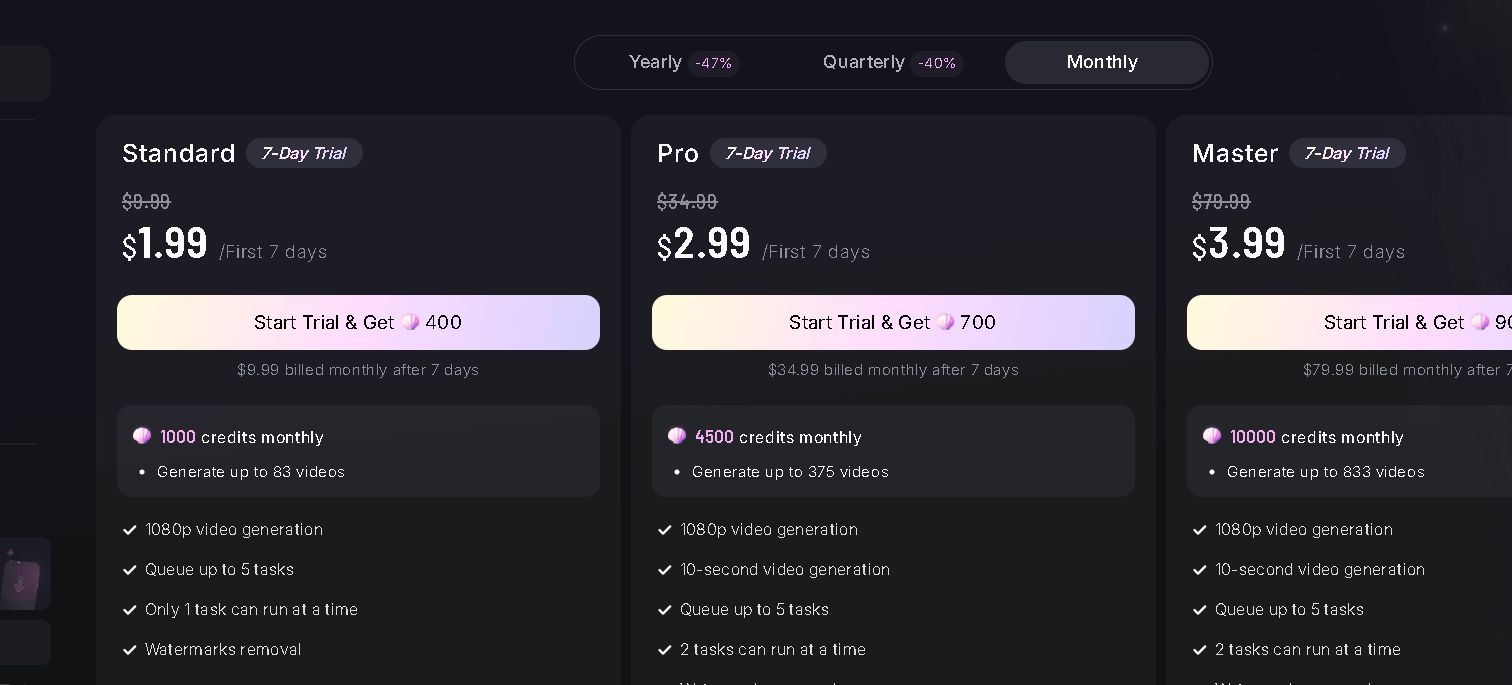Image resolution: width=1512 pixels, height=685 pixels.
Task: Click checkmark by Pro 2 tasks at a time
Action: pyautogui.click(x=665, y=650)
